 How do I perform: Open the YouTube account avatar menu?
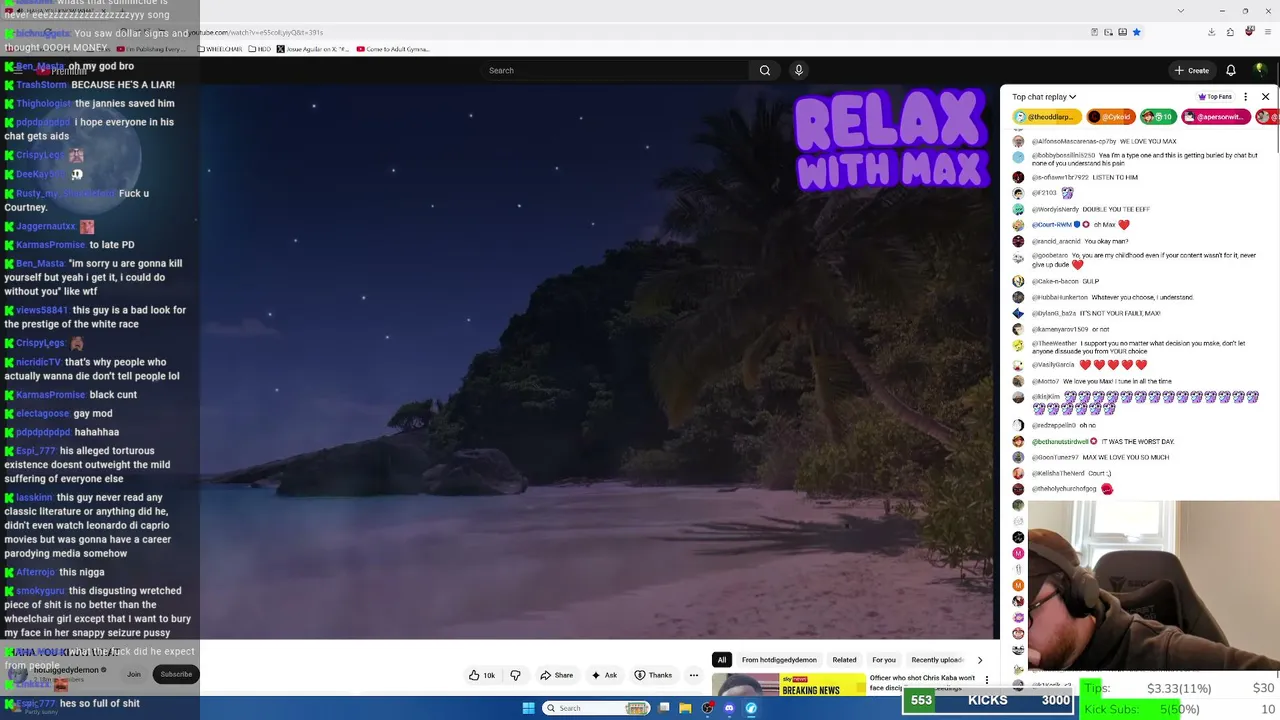[1260, 70]
